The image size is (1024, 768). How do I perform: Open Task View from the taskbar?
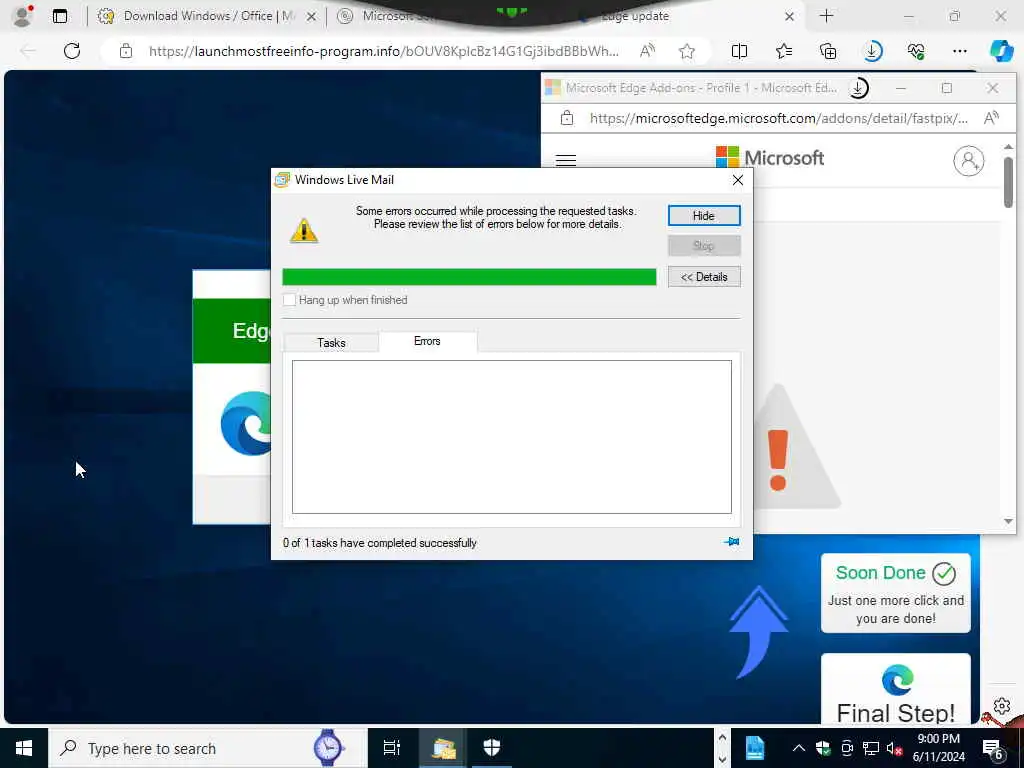tap(391, 748)
